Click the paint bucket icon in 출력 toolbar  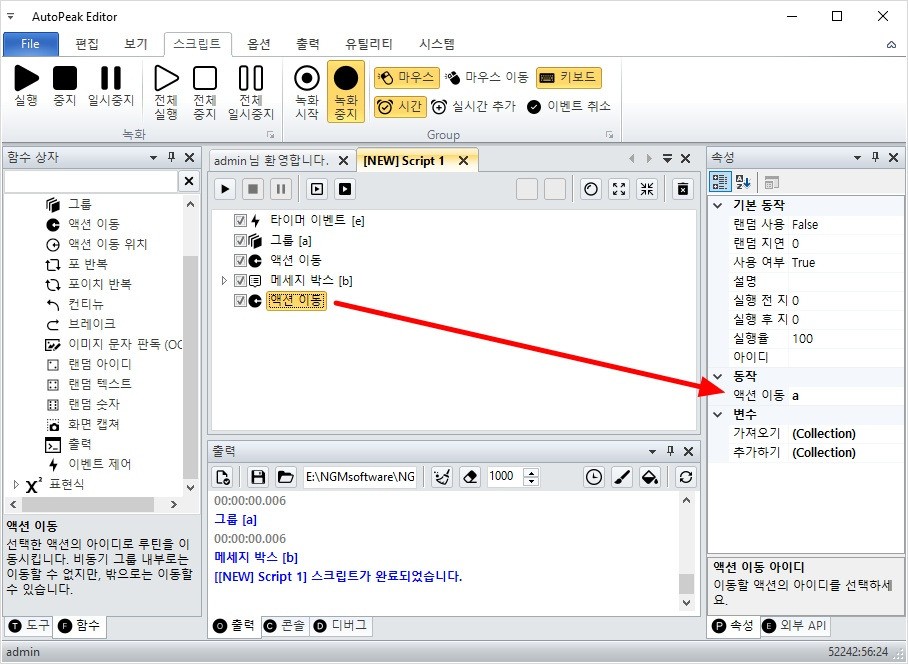[x=650, y=477]
